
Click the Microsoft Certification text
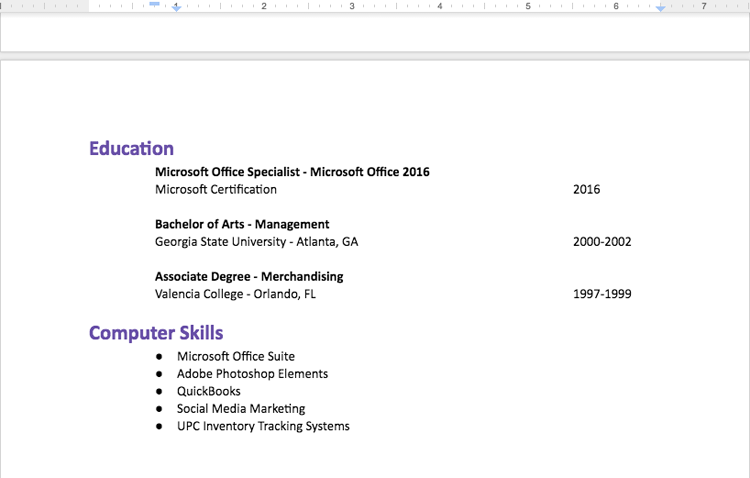point(216,189)
